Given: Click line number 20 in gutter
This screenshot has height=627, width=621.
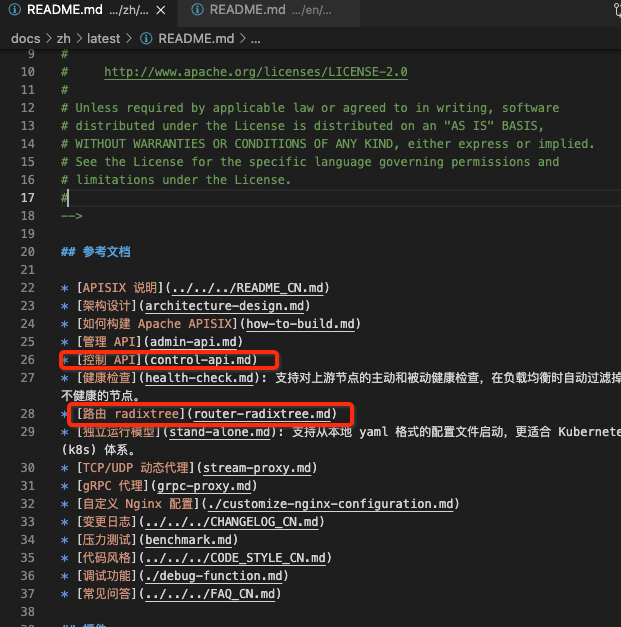Looking at the screenshot, I should click(28, 252).
